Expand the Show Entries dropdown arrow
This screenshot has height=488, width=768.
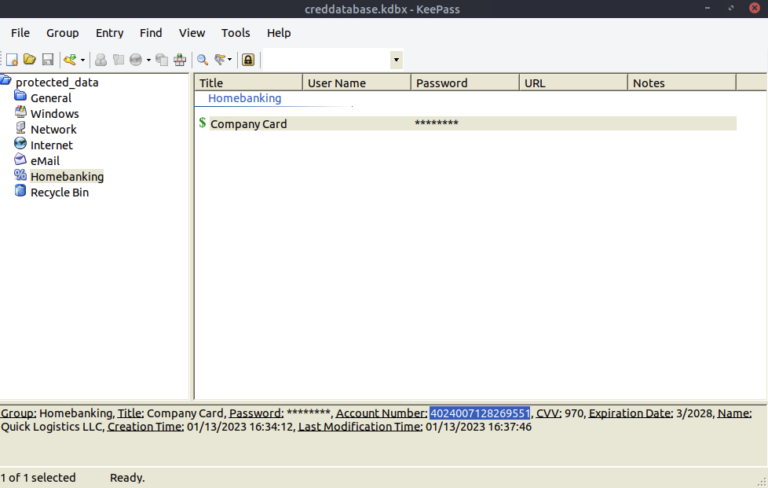229,60
